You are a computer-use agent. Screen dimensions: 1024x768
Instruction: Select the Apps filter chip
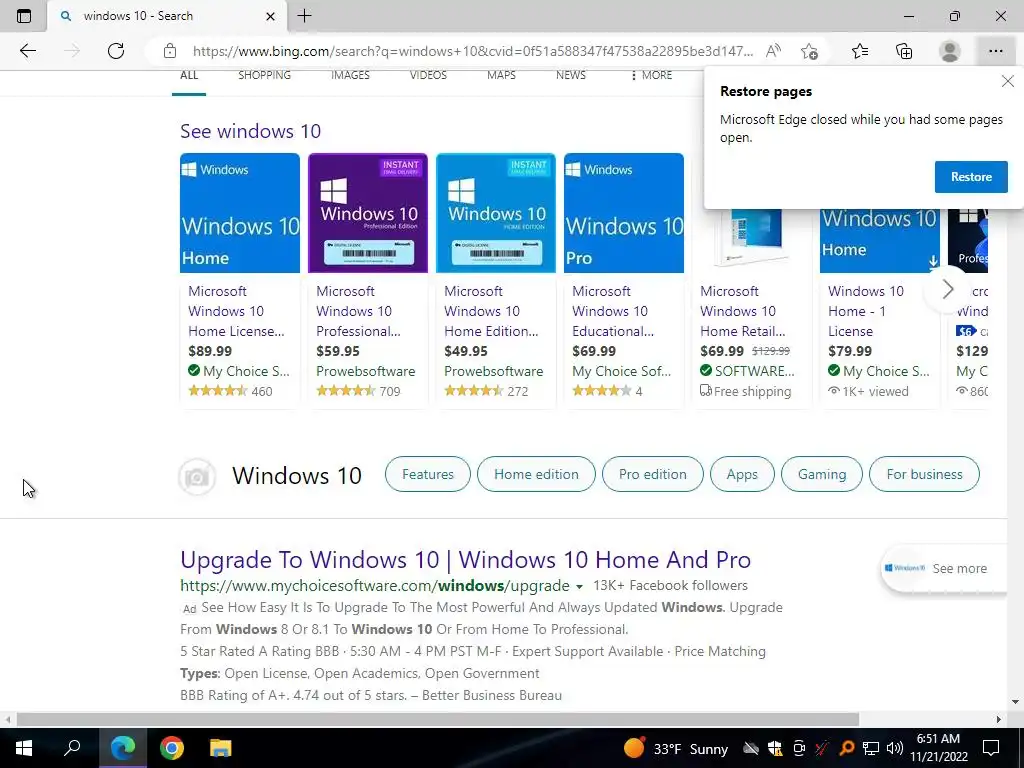click(742, 474)
